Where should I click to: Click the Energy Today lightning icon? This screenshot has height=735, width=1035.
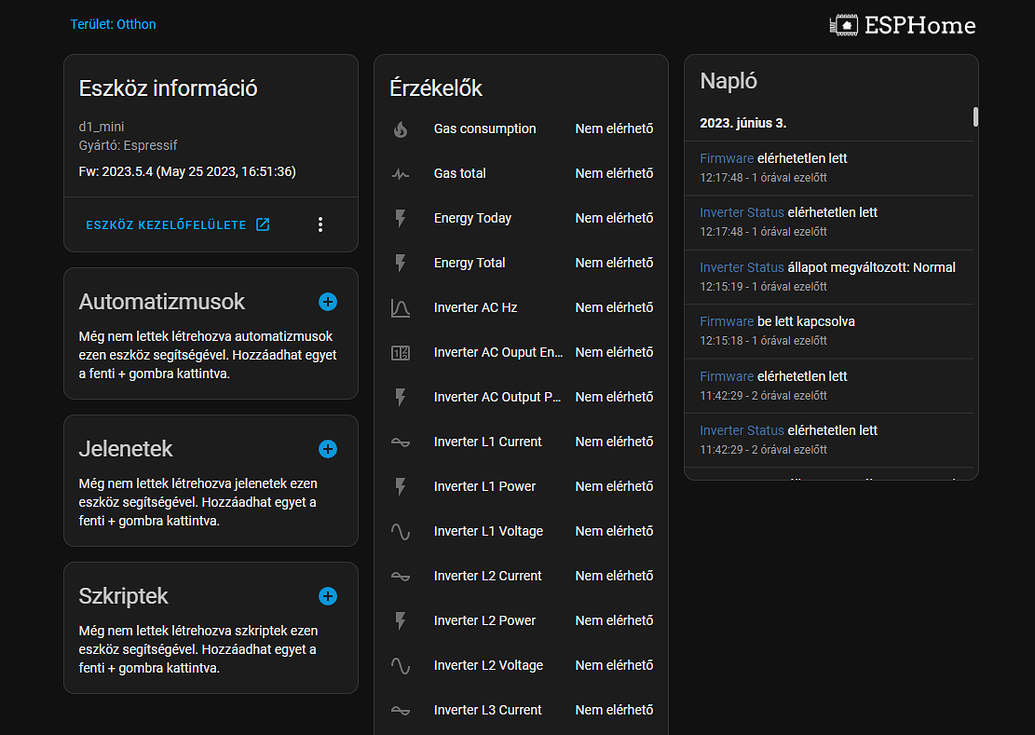pos(400,218)
